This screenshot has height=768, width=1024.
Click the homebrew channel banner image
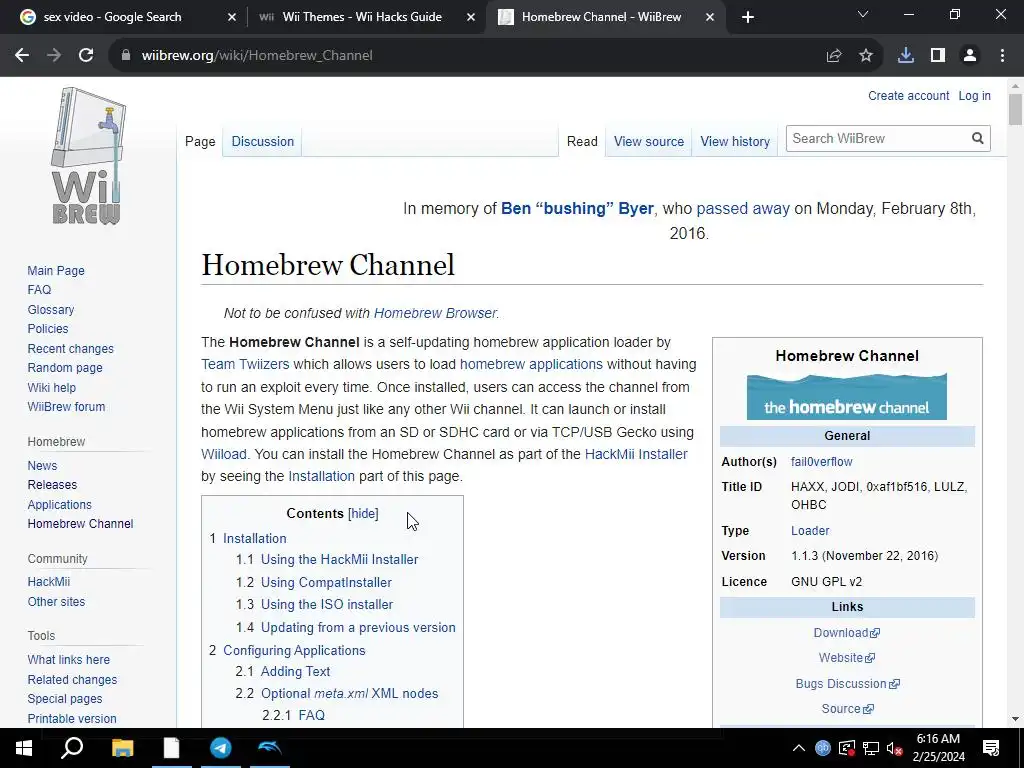click(x=846, y=396)
